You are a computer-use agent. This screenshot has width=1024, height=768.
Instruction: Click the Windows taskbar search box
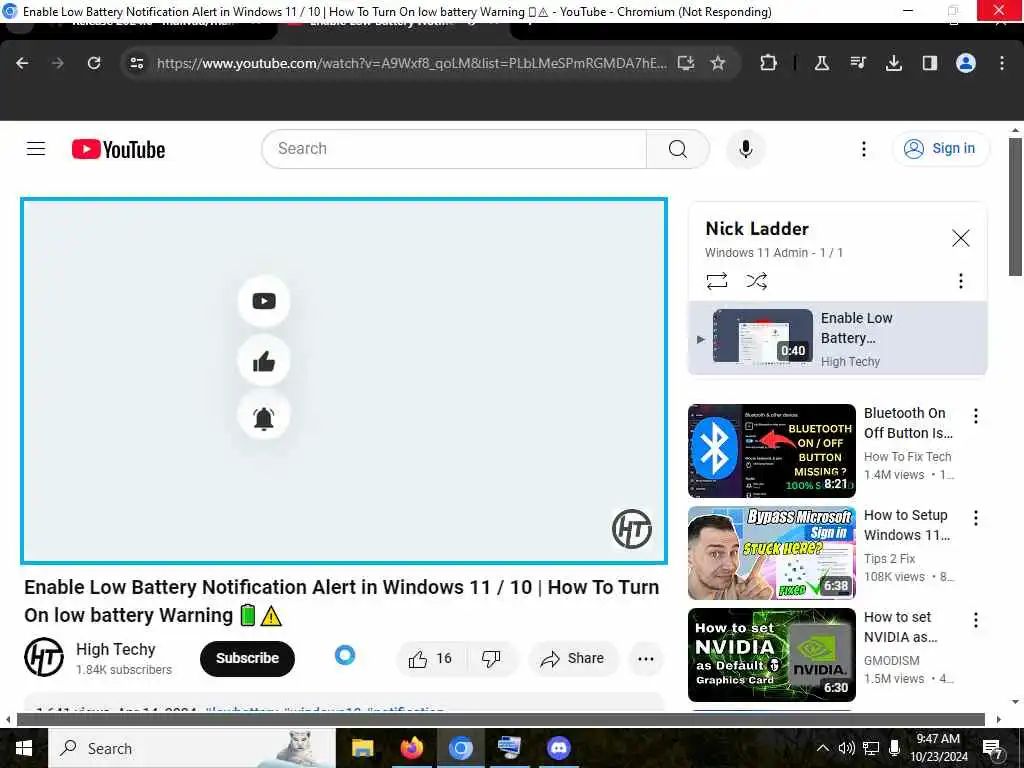[191, 748]
